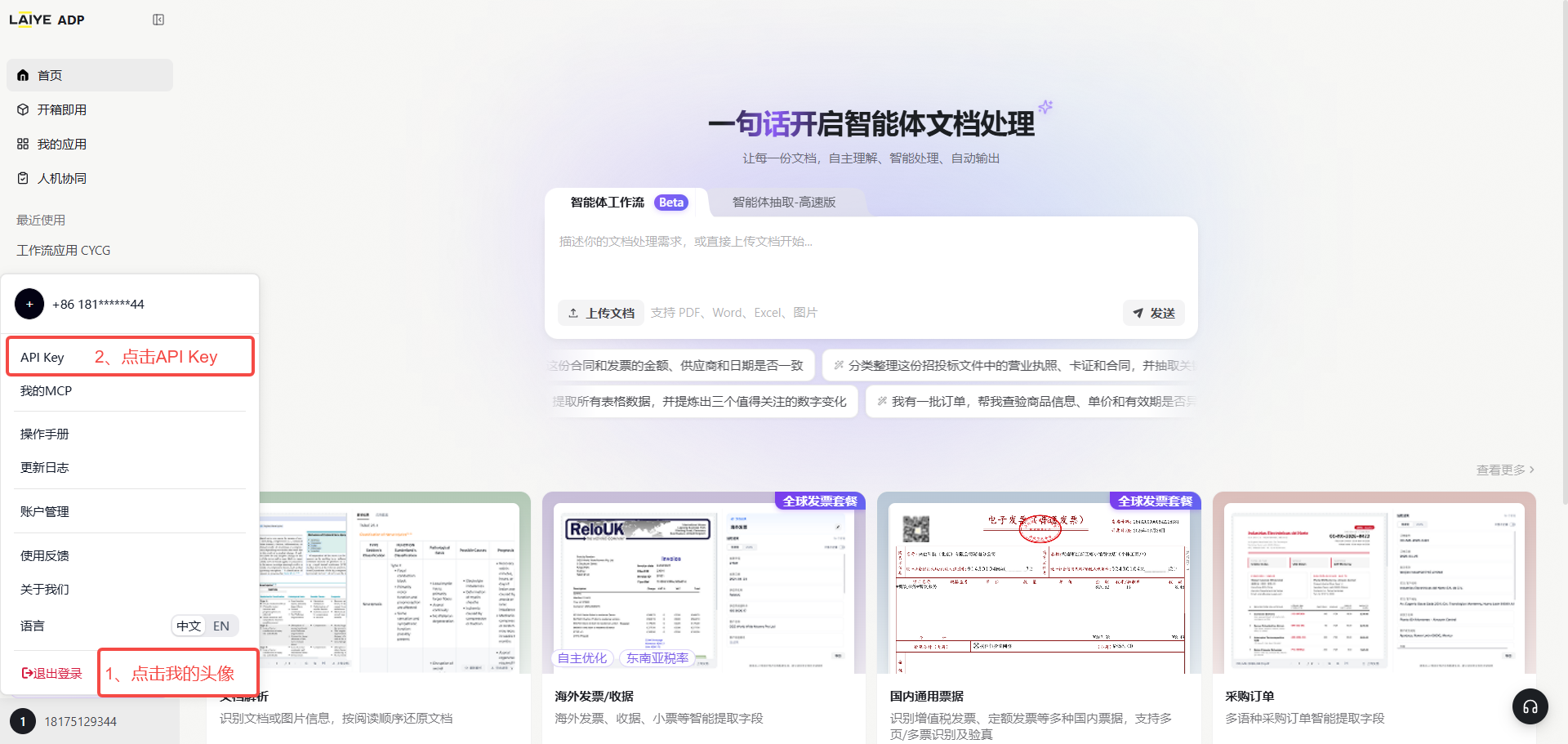Click the upload arrow icon in 上传文档

pos(573,313)
